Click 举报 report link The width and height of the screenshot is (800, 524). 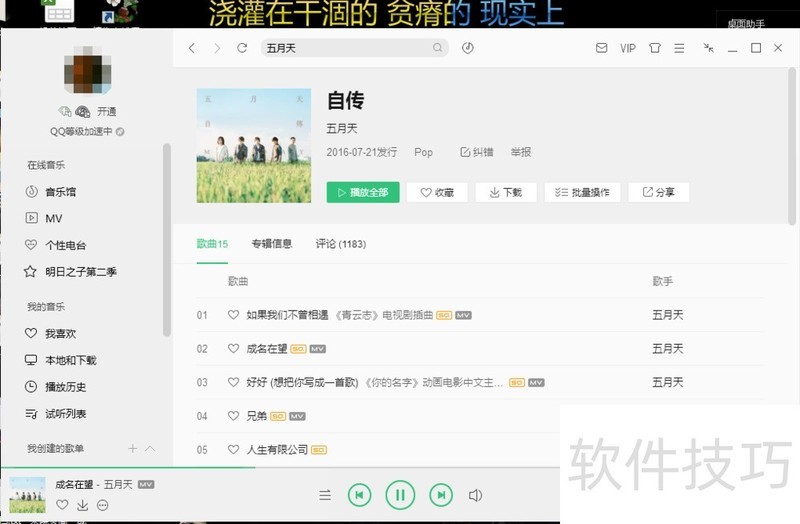[521, 152]
